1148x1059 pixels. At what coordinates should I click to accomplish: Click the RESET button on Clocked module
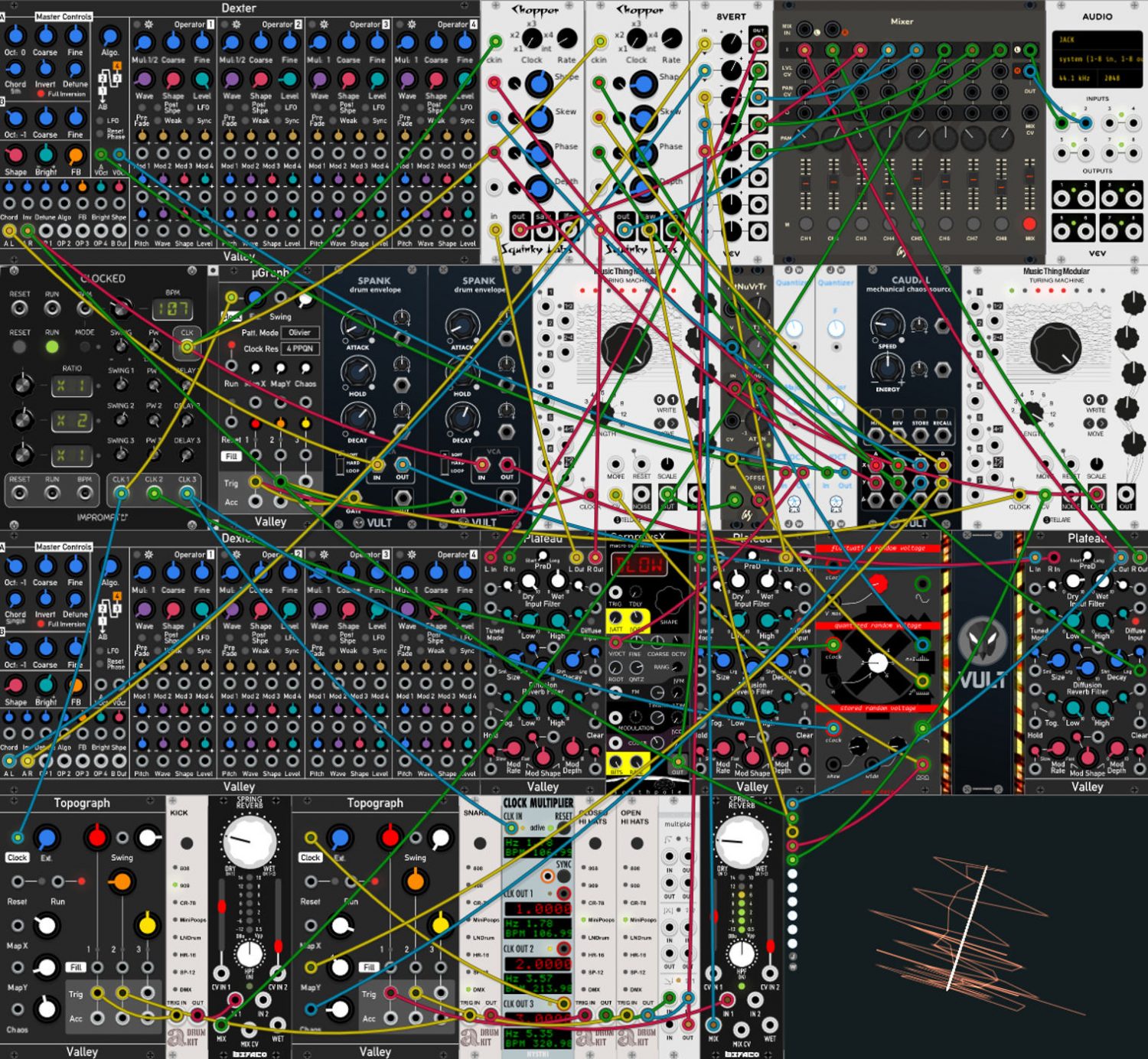[19, 347]
